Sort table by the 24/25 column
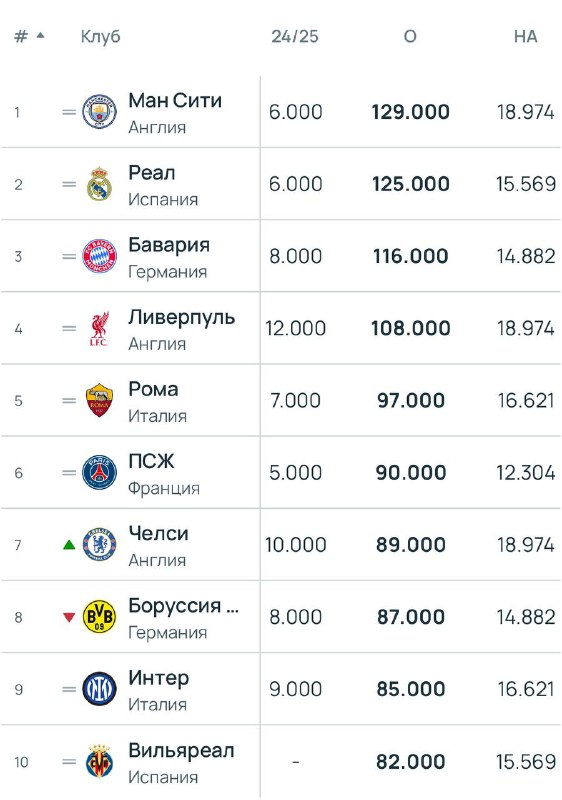562x800 pixels. pos(295,36)
